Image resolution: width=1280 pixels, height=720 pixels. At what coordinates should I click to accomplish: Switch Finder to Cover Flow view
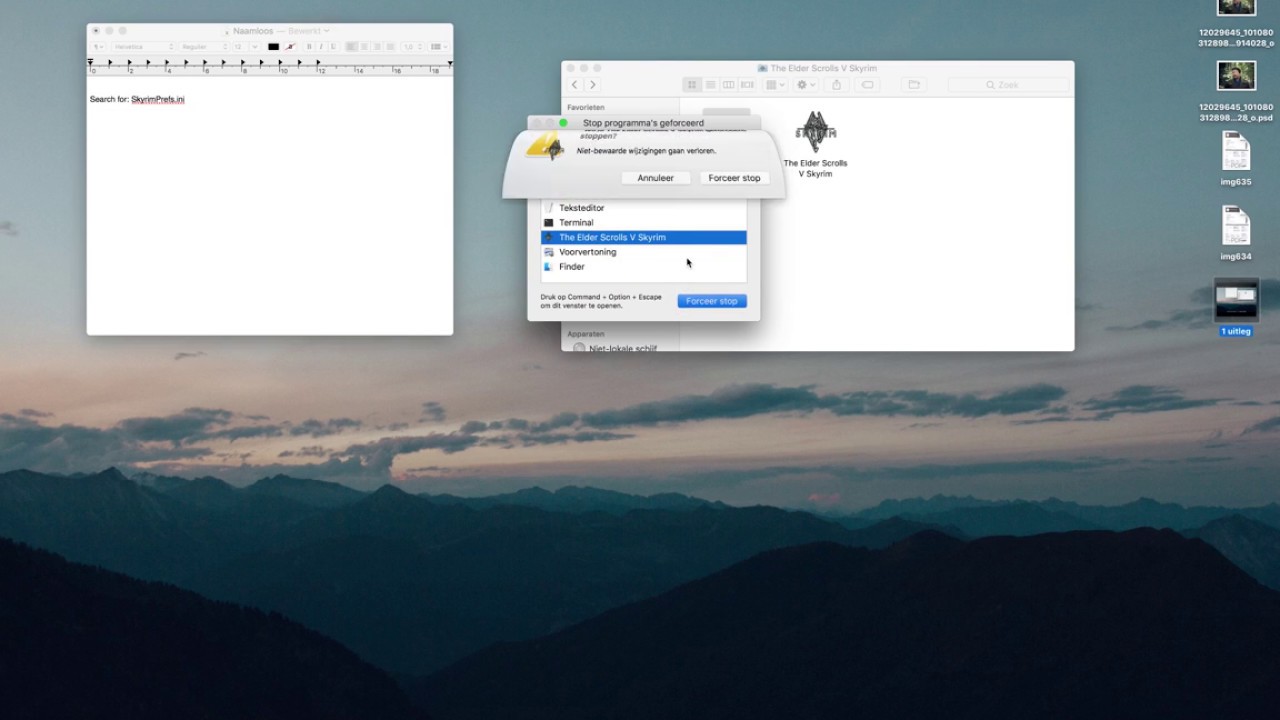click(x=747, y=85)
